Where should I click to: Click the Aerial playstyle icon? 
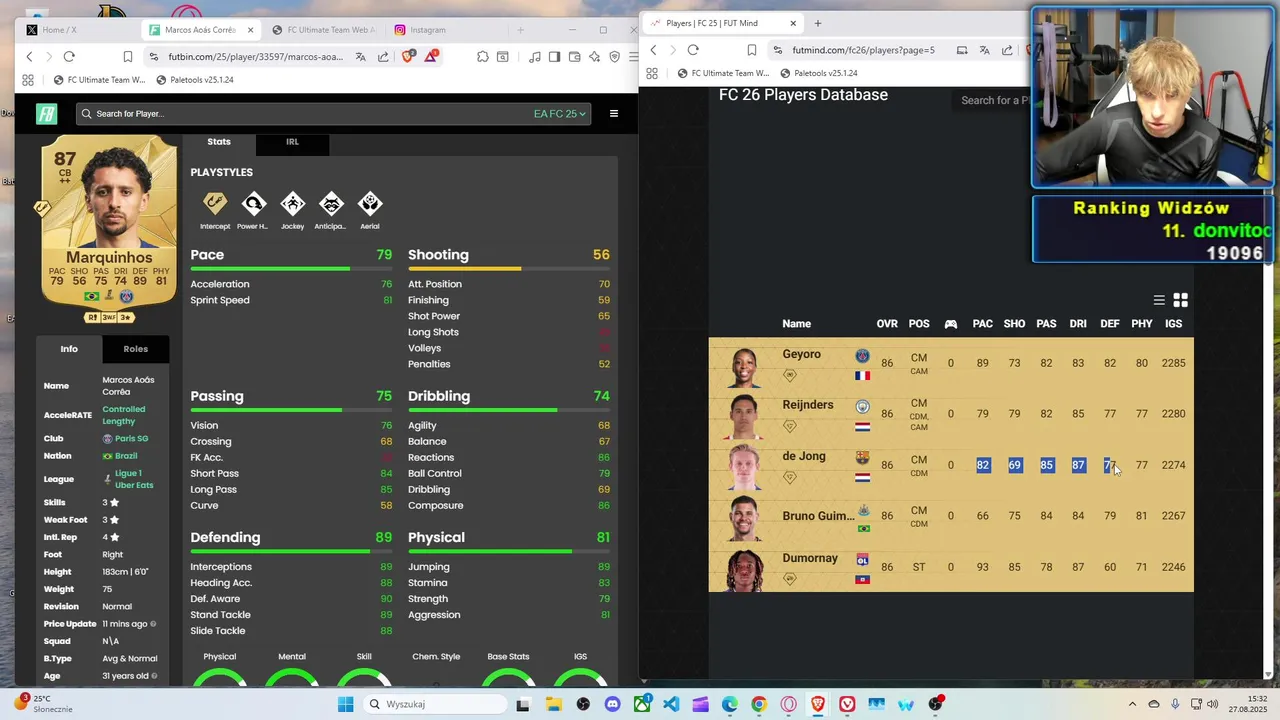tap(370, 204)
